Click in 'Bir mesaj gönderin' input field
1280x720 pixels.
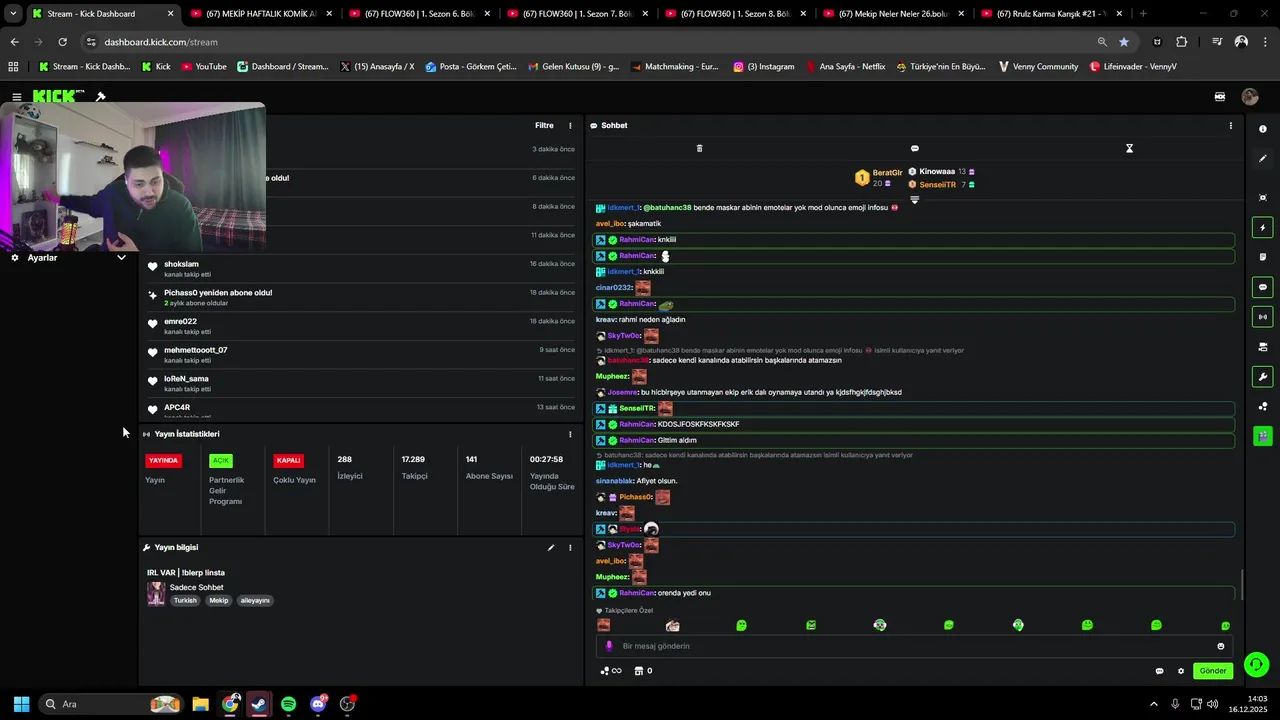pos(915,646)
